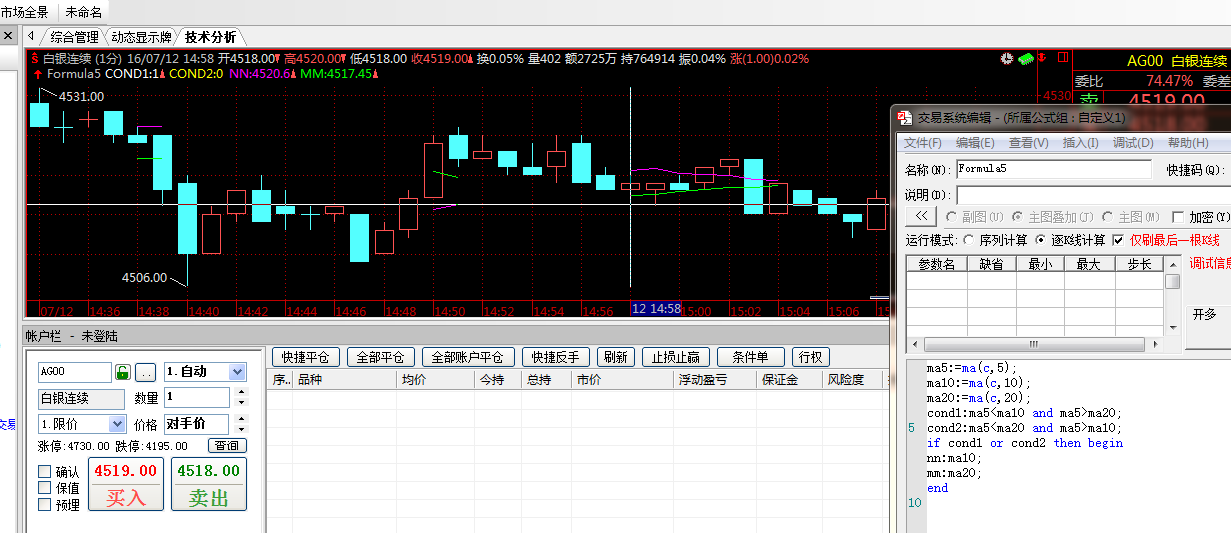1231x533 pixels.
Task: Click the green chip icon above chart
Action: [x=1026, y=59]
